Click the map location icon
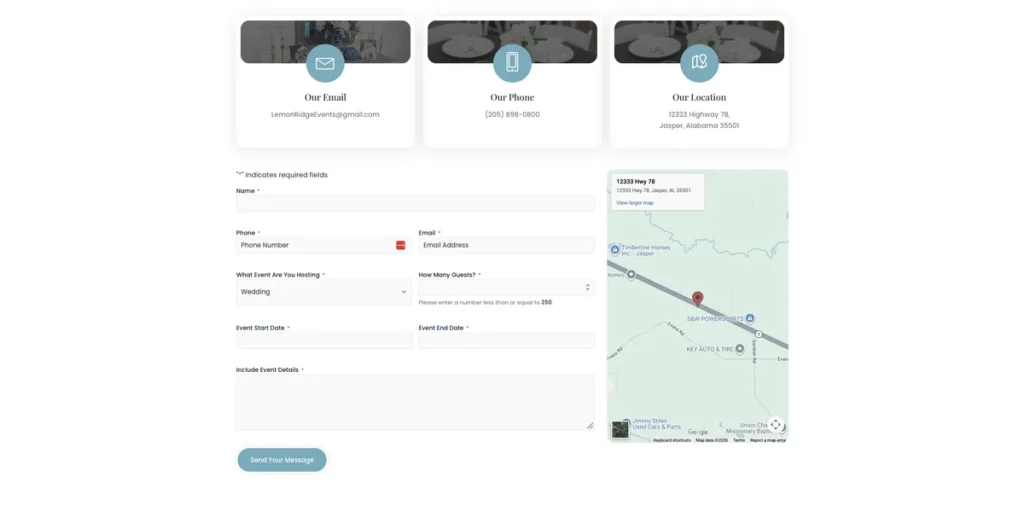 tap(699, 63)
